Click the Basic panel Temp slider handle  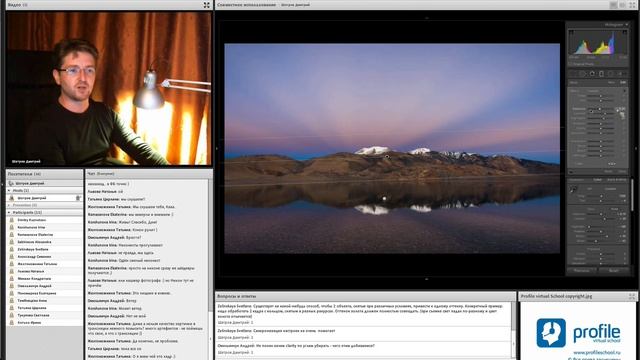pos(602,196)
